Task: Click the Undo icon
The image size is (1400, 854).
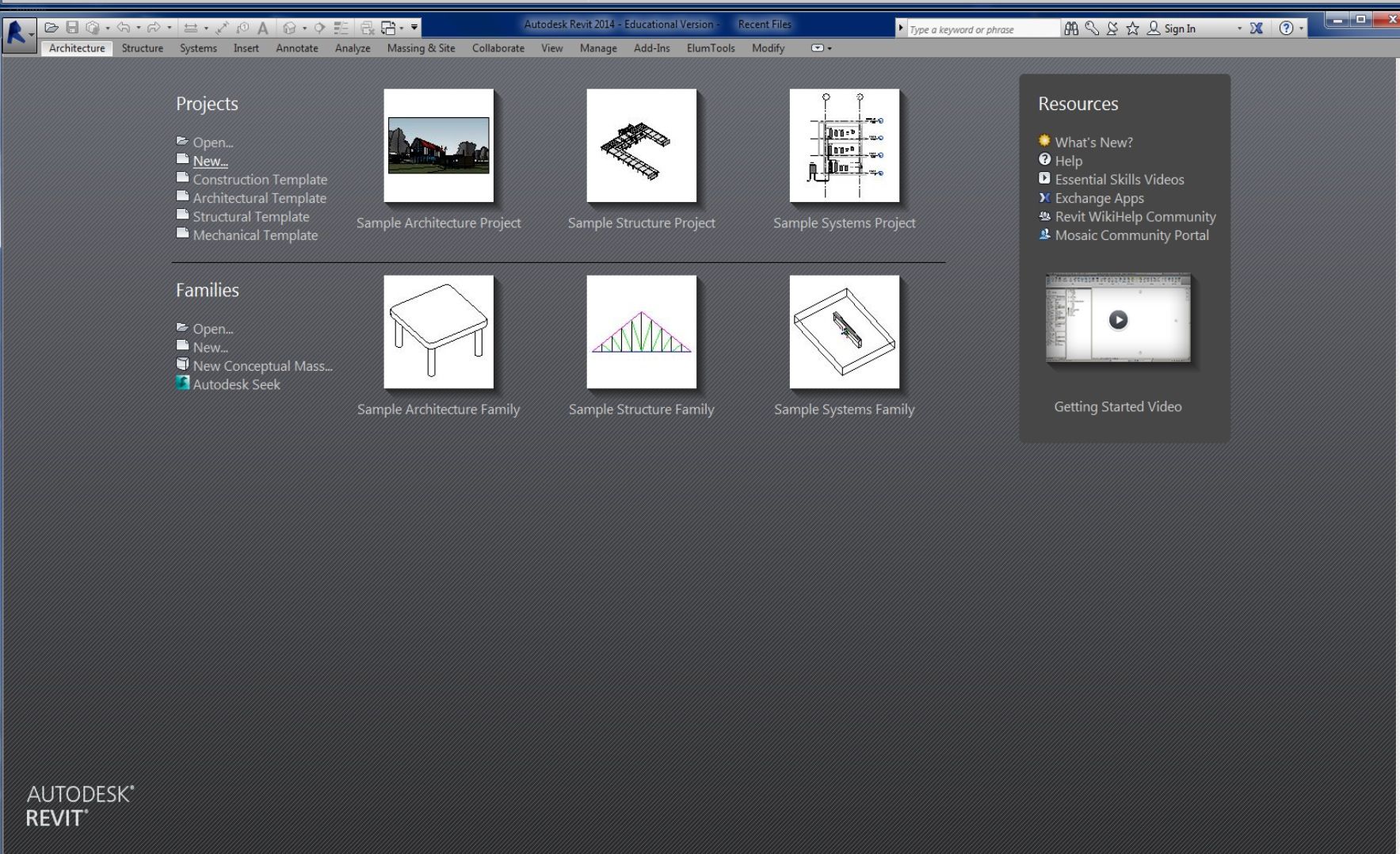Action: (124, 26)
